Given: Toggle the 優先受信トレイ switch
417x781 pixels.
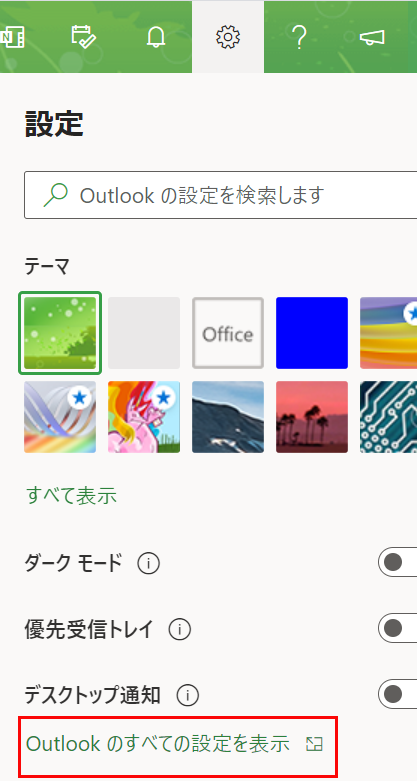Looking at the screenshot, I should pyautogui.click(x=398, y=628).
